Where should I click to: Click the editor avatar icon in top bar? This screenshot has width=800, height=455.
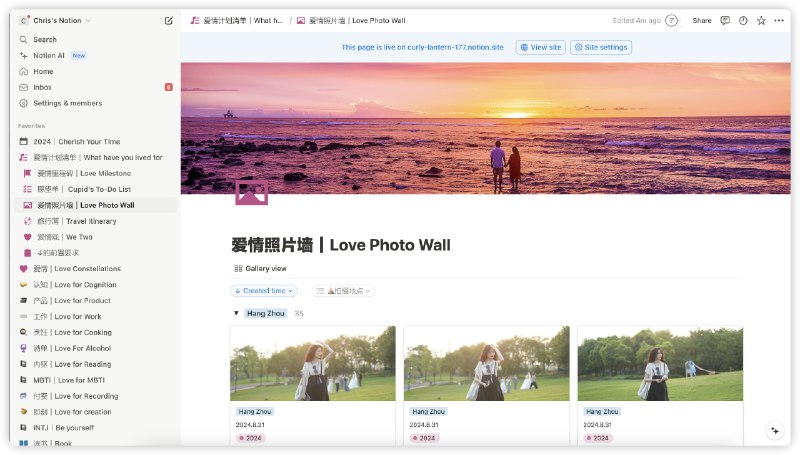tap(672, 20)
